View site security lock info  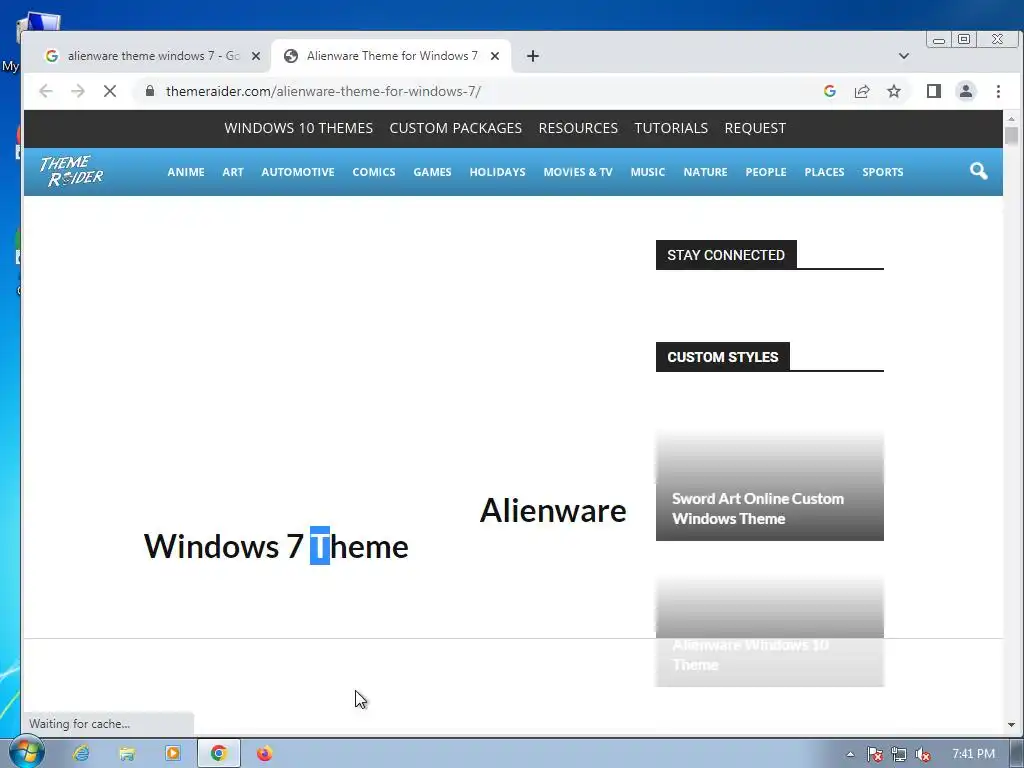pyautogui.click(x=150, y=91)
